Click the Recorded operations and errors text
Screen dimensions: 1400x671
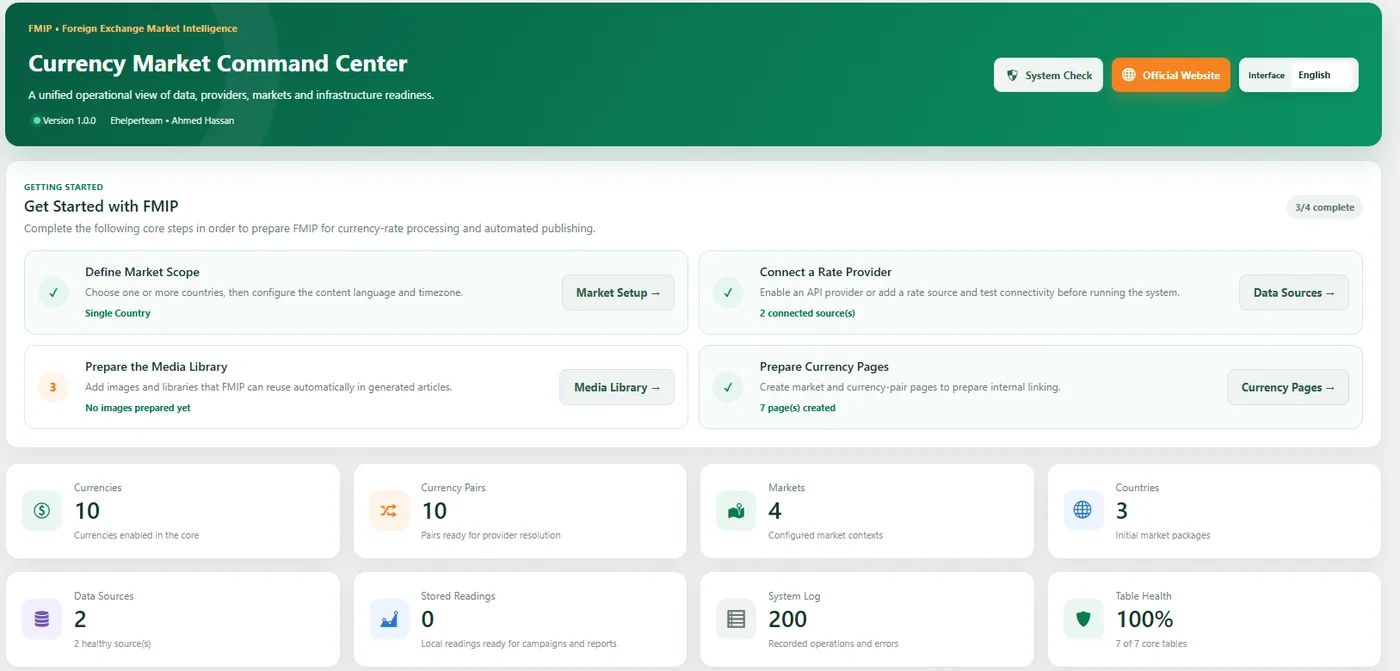pyautogui.click(x=833, y=644)
